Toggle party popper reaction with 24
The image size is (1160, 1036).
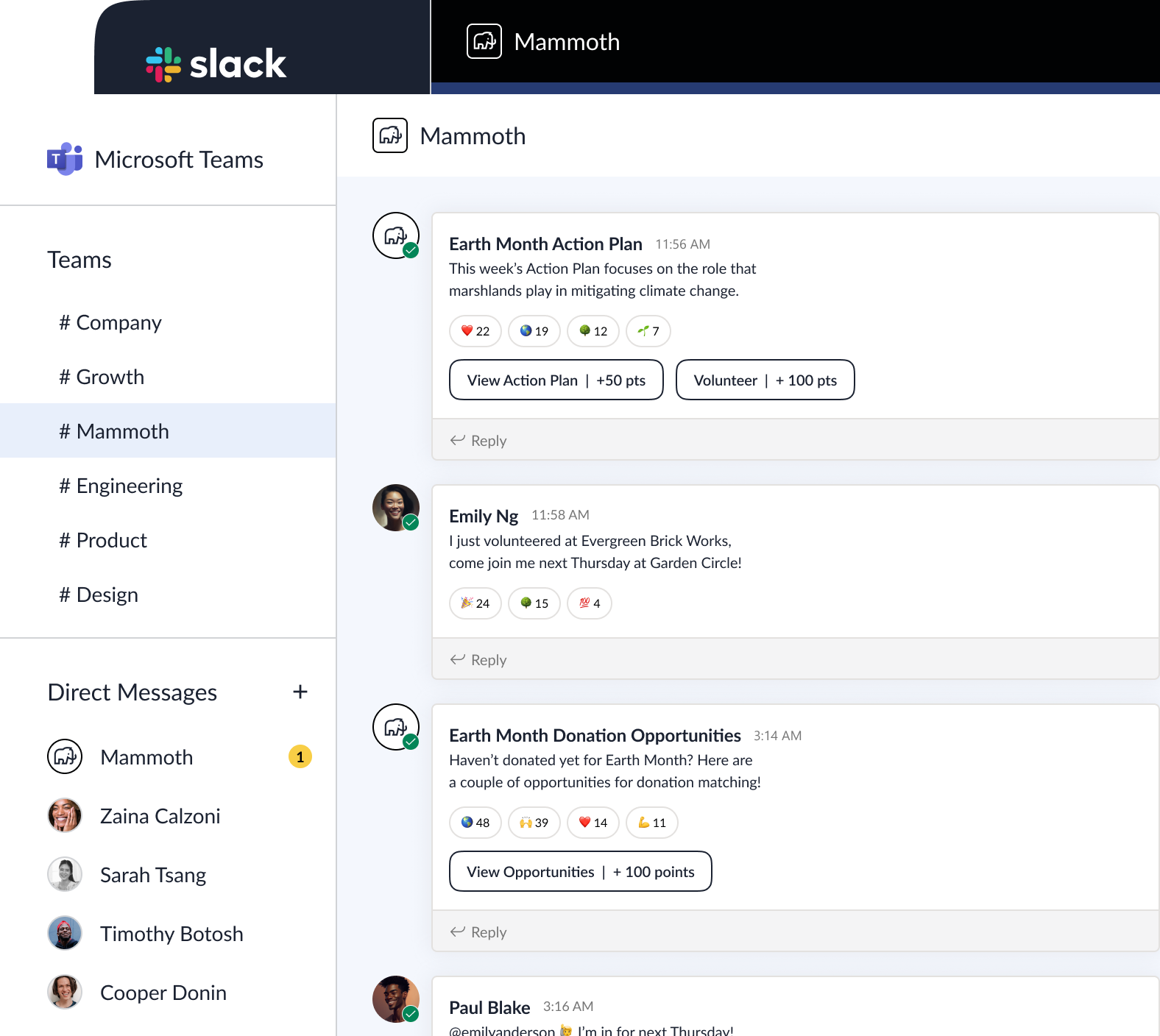point(475,603)
